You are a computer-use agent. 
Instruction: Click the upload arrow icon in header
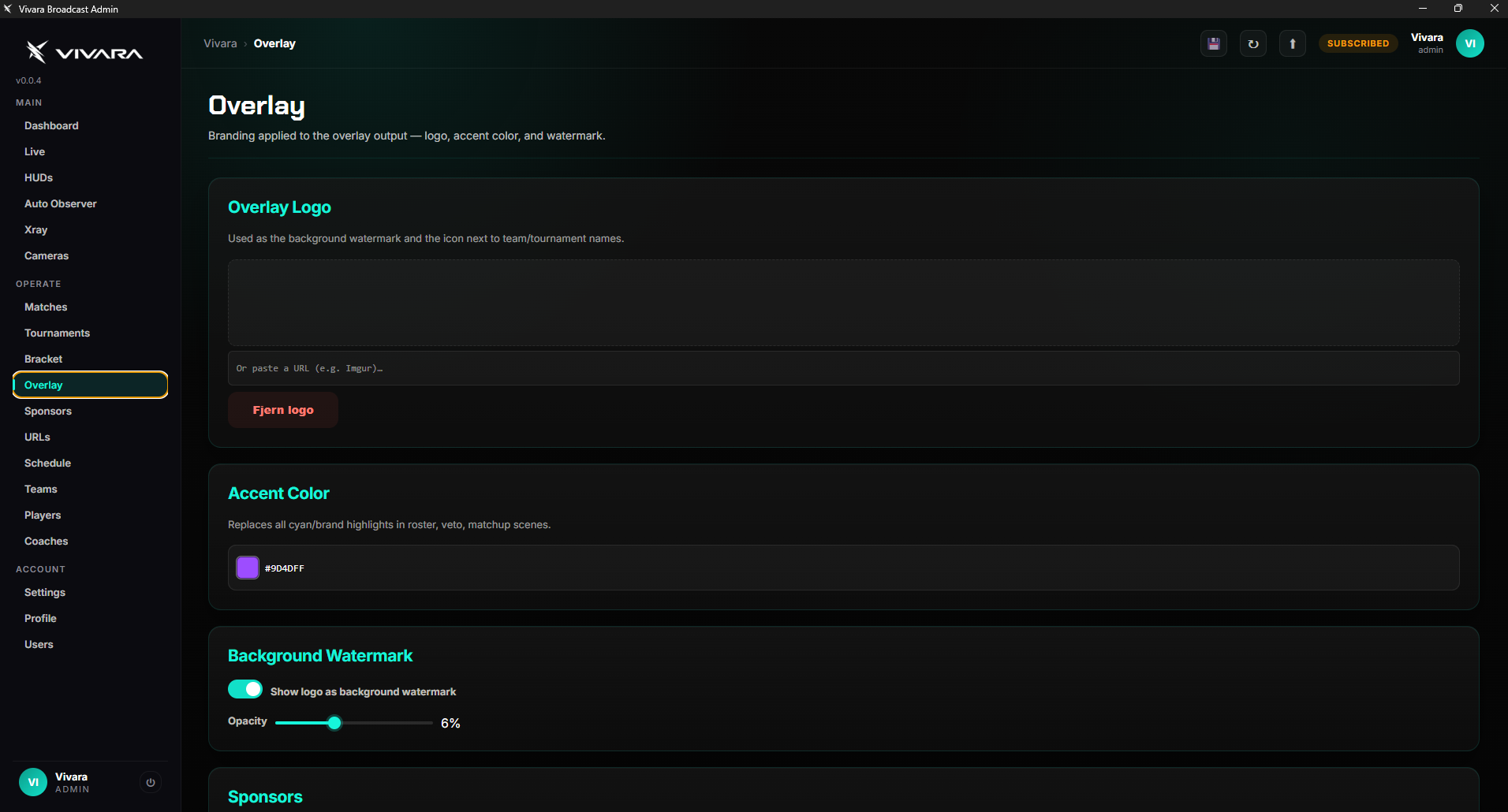click(x=1293, y=43)
